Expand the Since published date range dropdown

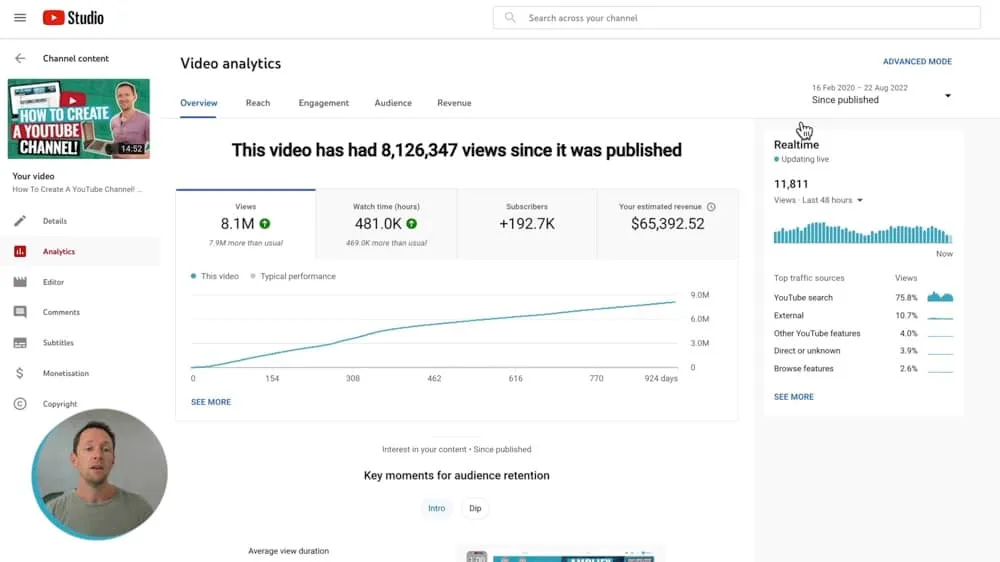(947, 96)
